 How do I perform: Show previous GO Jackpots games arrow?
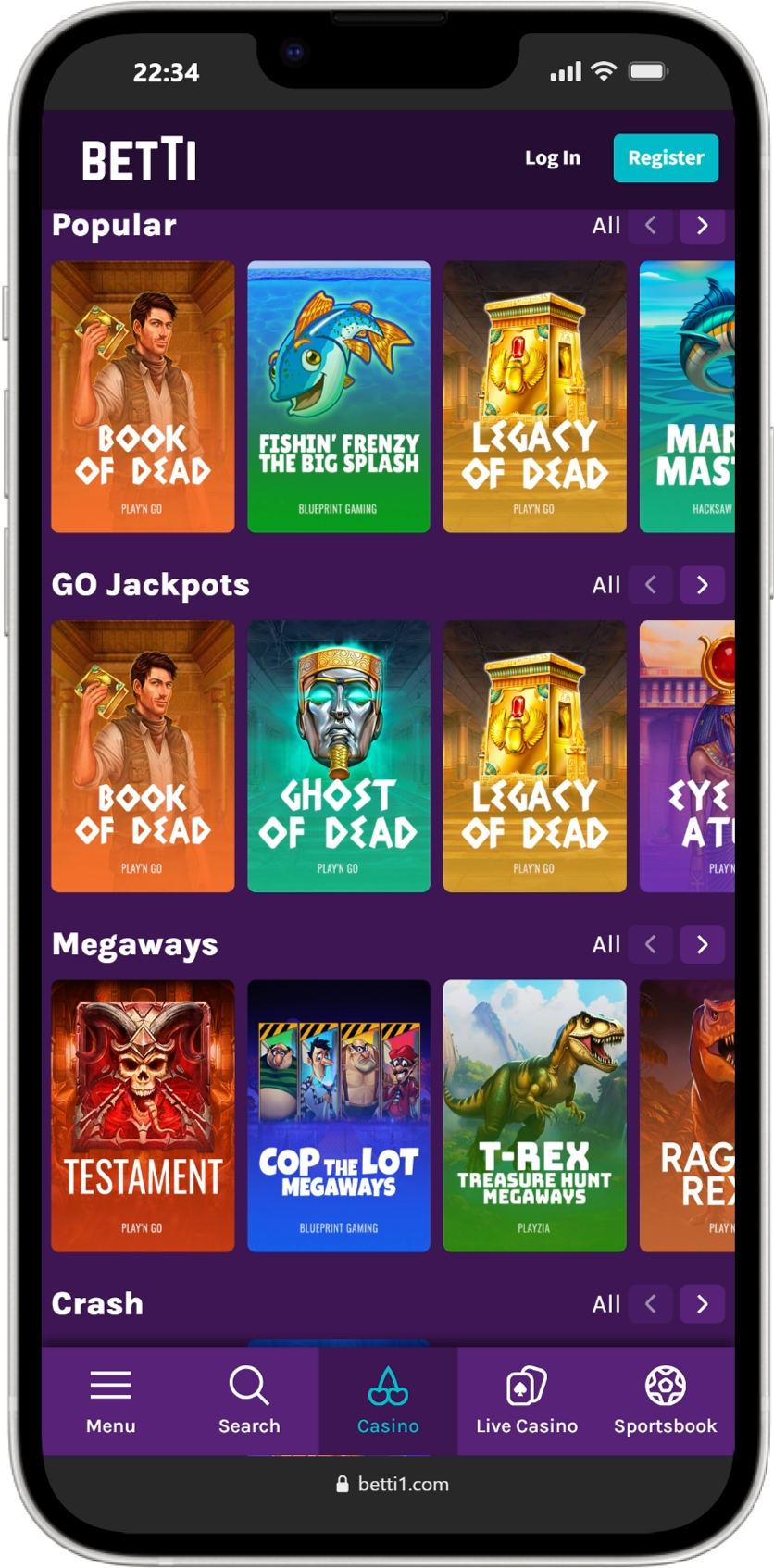pyautogui.click(x=650, y=585)
